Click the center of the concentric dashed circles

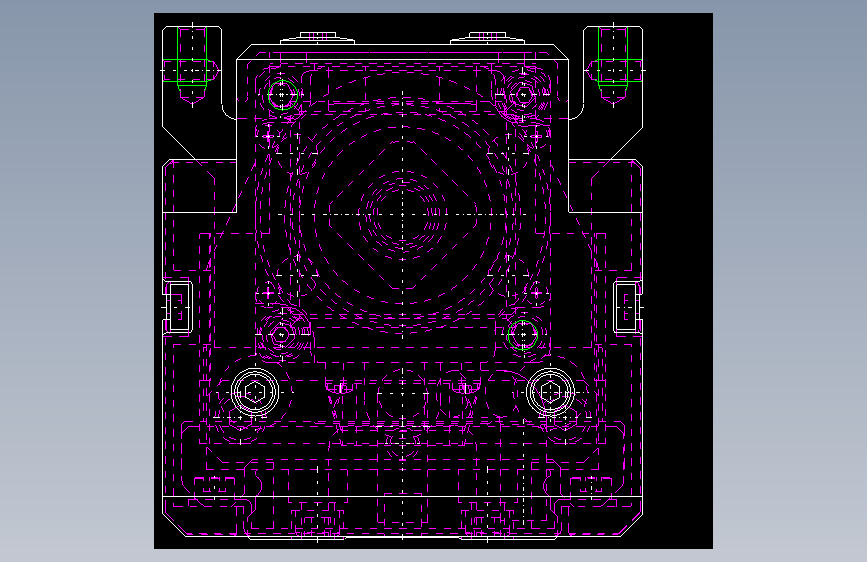(x=403, y=214)
